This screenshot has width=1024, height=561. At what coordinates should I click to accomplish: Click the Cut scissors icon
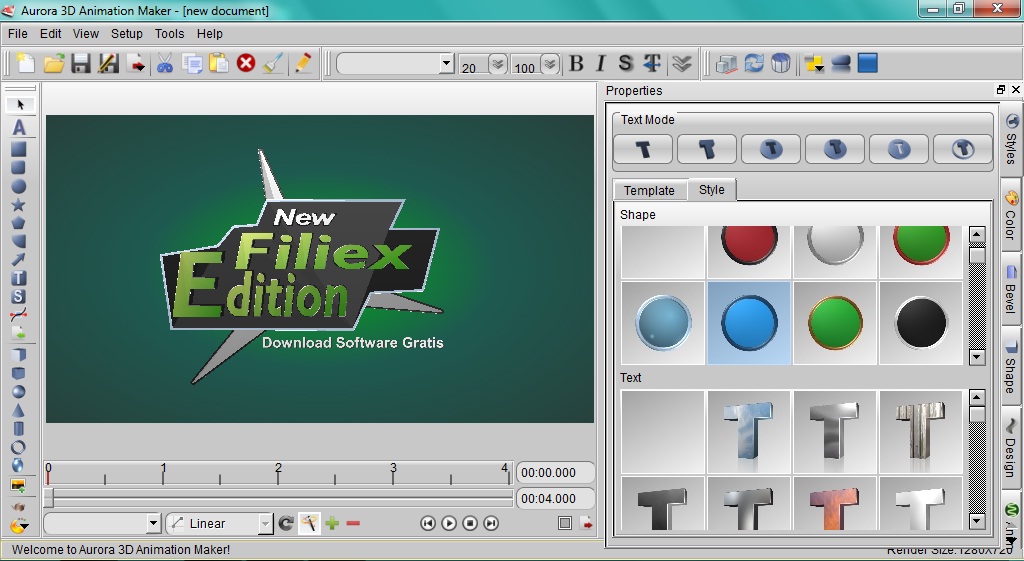[x=165, y=63]
